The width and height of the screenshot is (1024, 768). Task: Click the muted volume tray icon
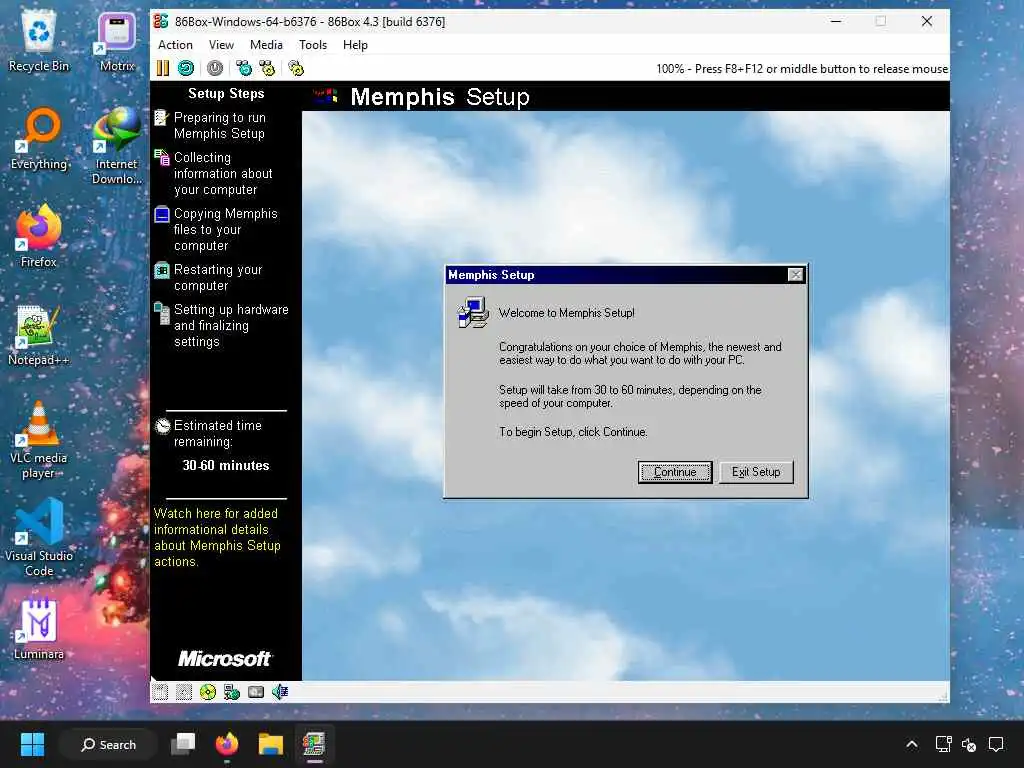pyautogui.click(x=969, y=744)
